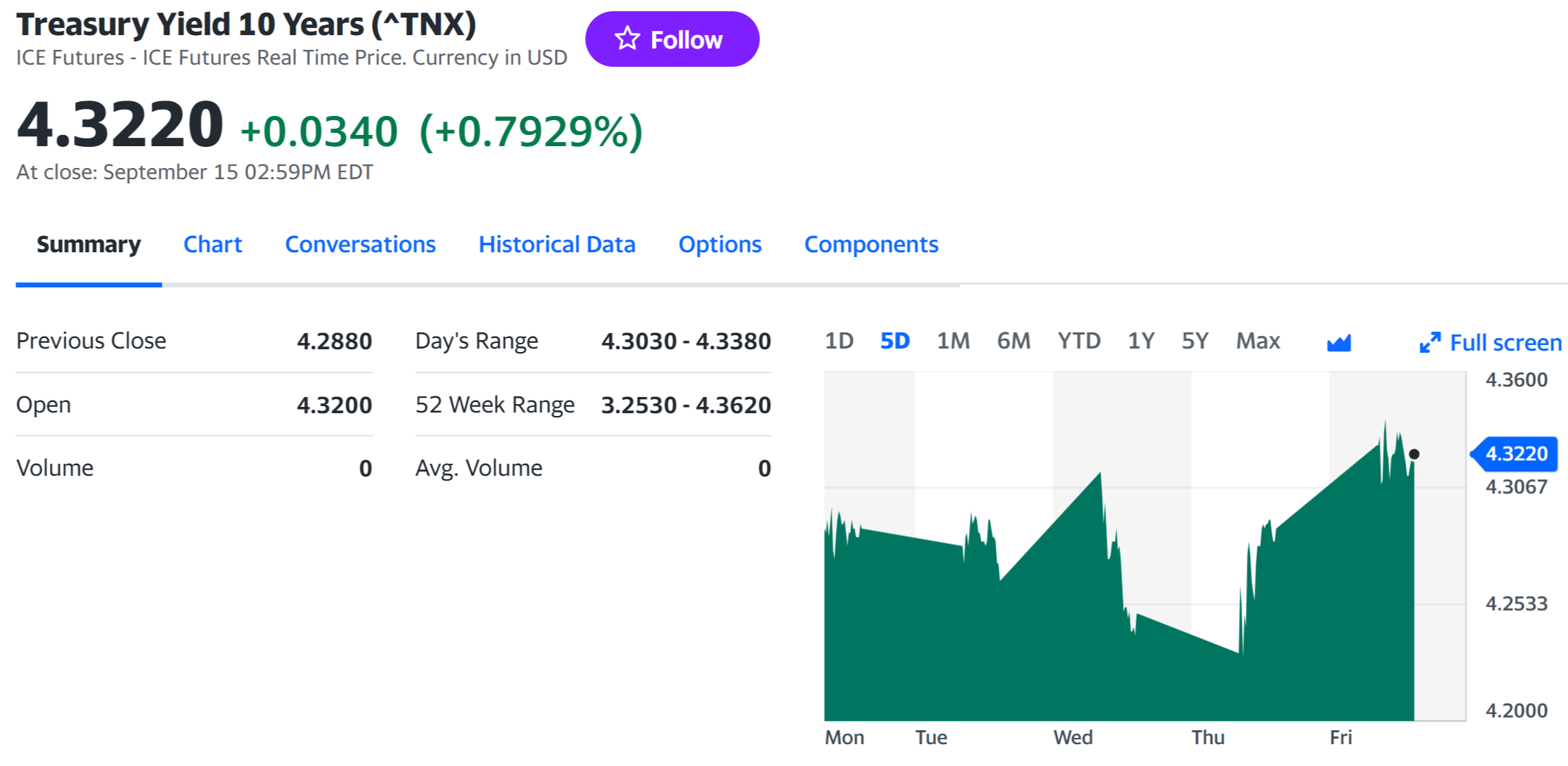Click the area chart type icon
1568x766 pixels.
1339,342
